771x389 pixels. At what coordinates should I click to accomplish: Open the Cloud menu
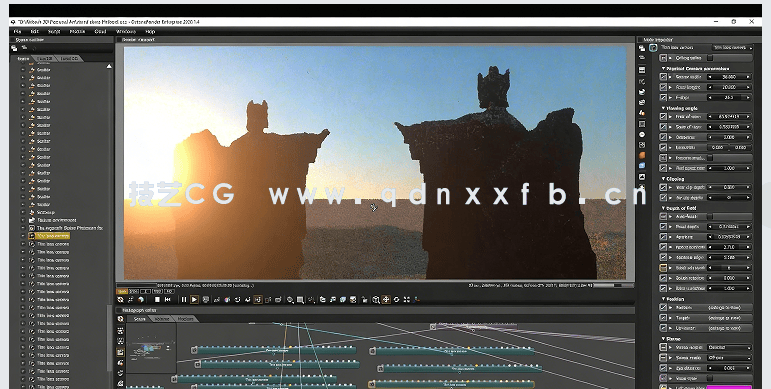point(100,31)
